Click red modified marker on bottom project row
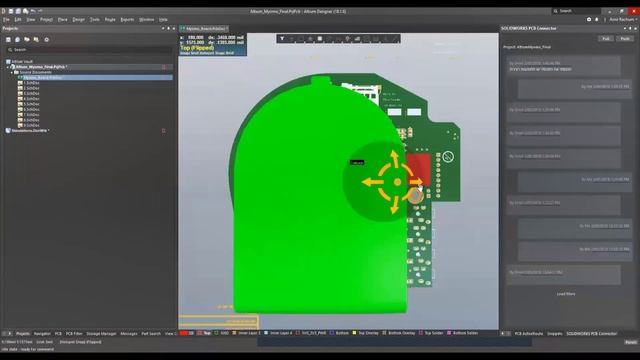Screen dimensions: 640x360 [x=164, y=131]
